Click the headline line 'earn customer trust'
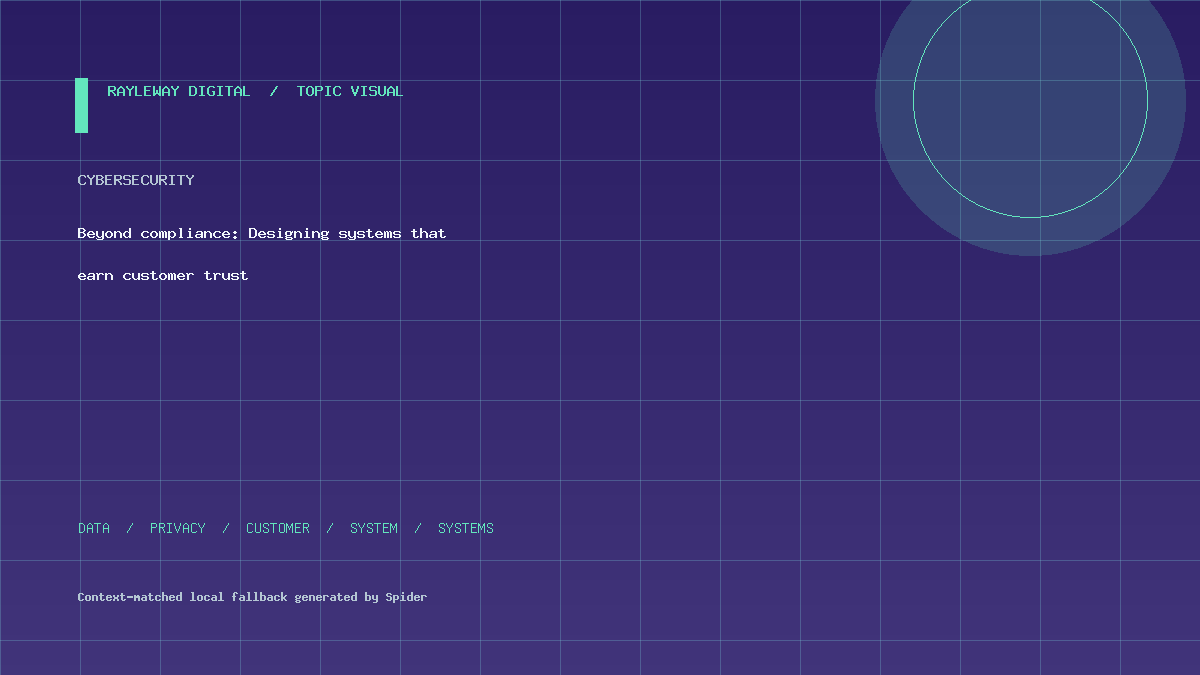This screenshot has width=1200, height=675. click(x=163, y=275)
